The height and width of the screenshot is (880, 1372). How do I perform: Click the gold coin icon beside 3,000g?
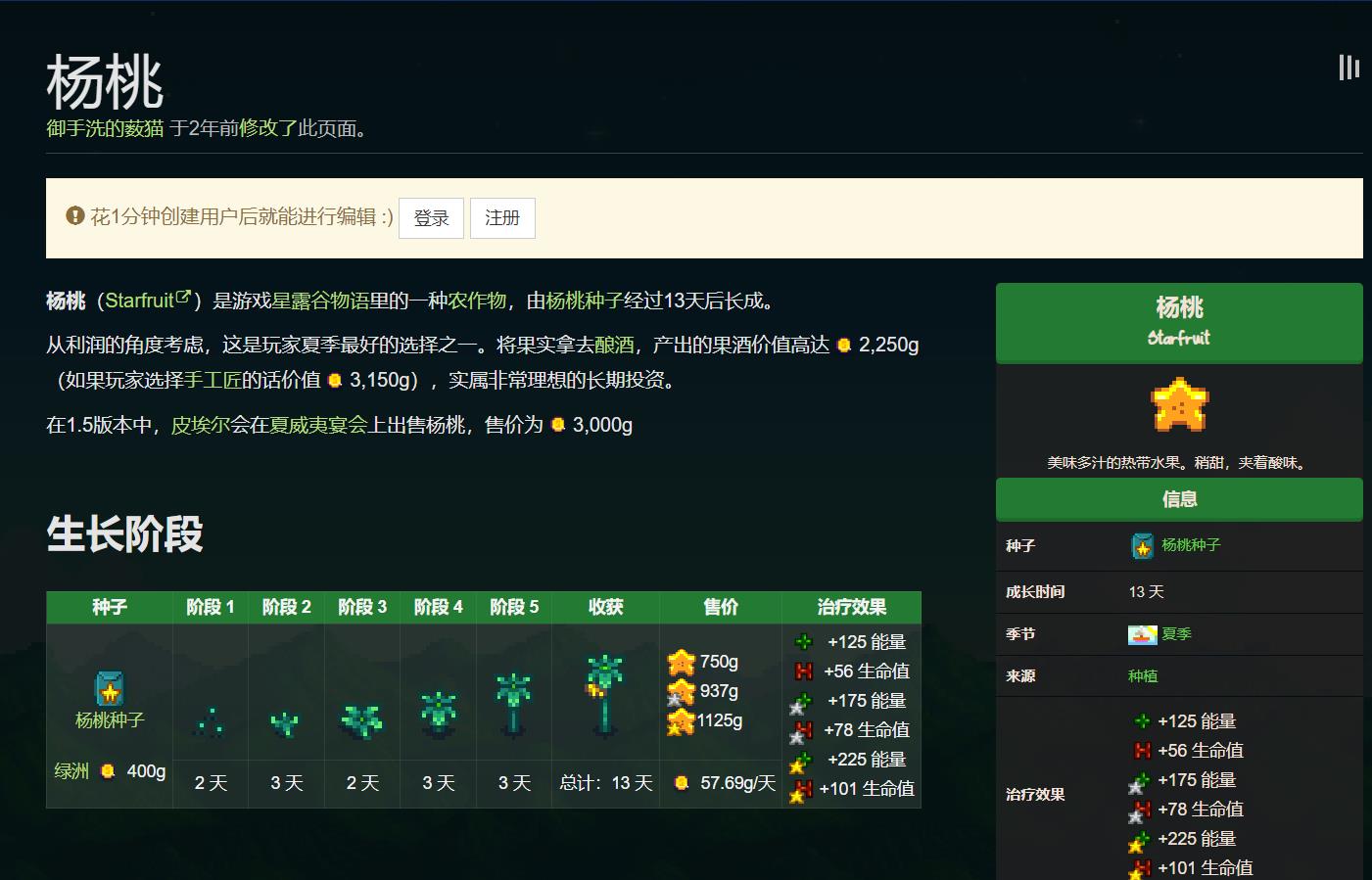click(x=558, y=425)
